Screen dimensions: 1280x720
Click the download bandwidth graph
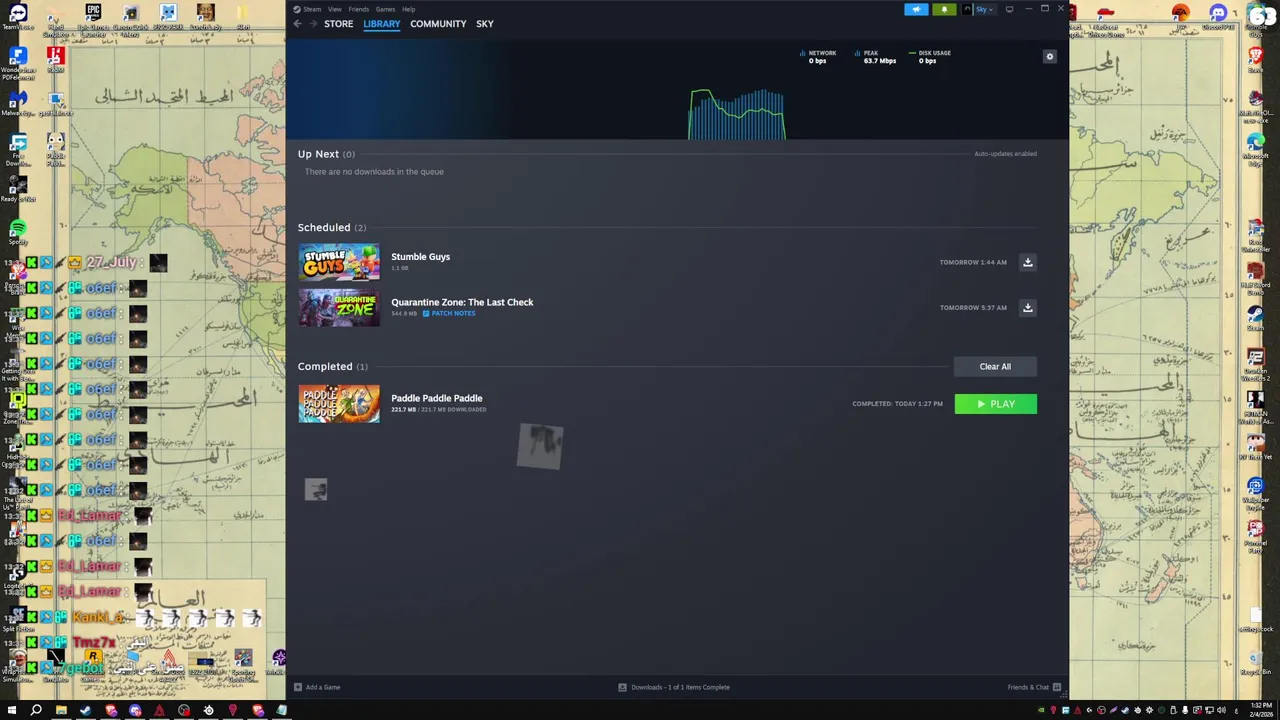point(737,114)
